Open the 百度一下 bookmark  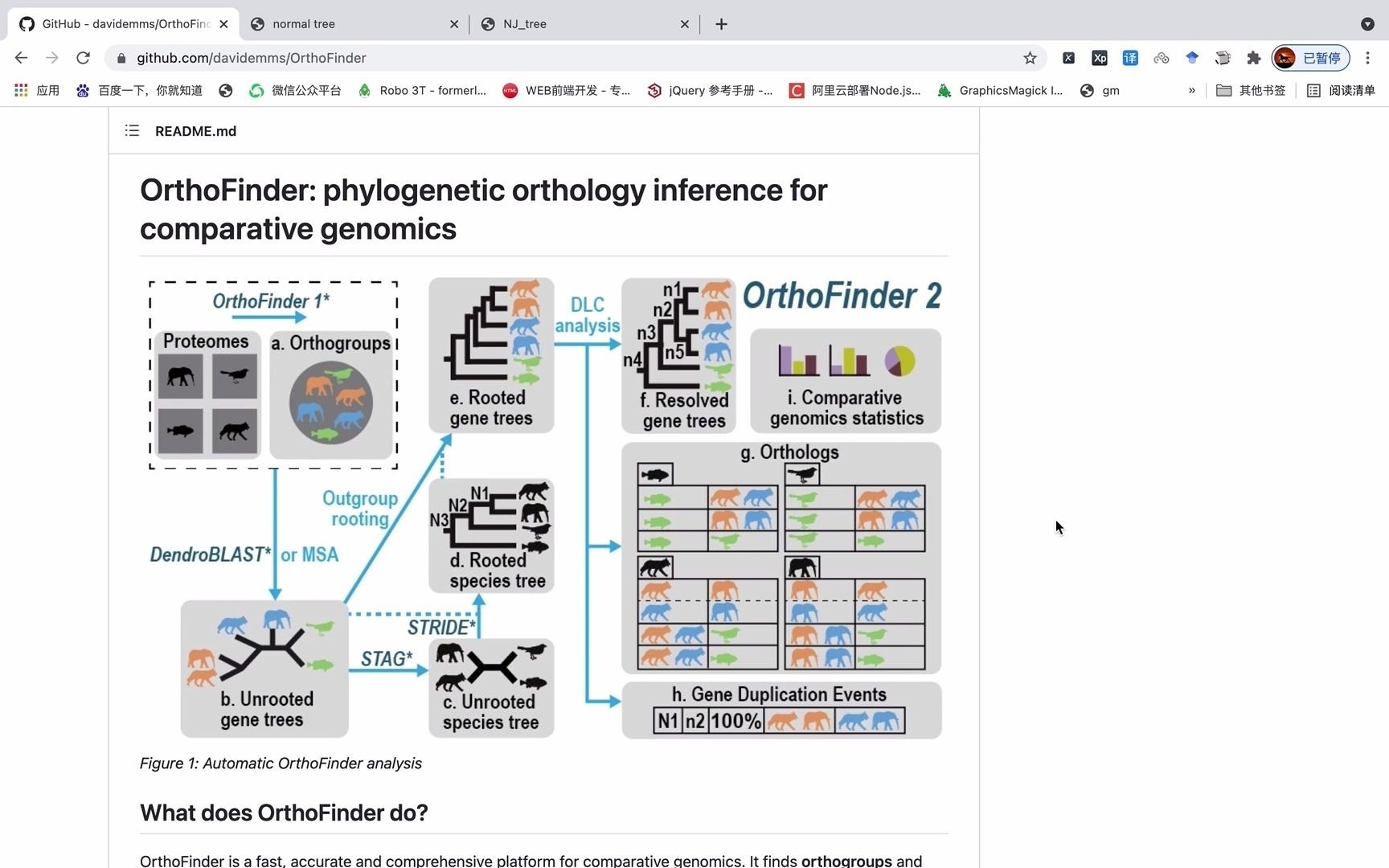(x=139, y=90)
